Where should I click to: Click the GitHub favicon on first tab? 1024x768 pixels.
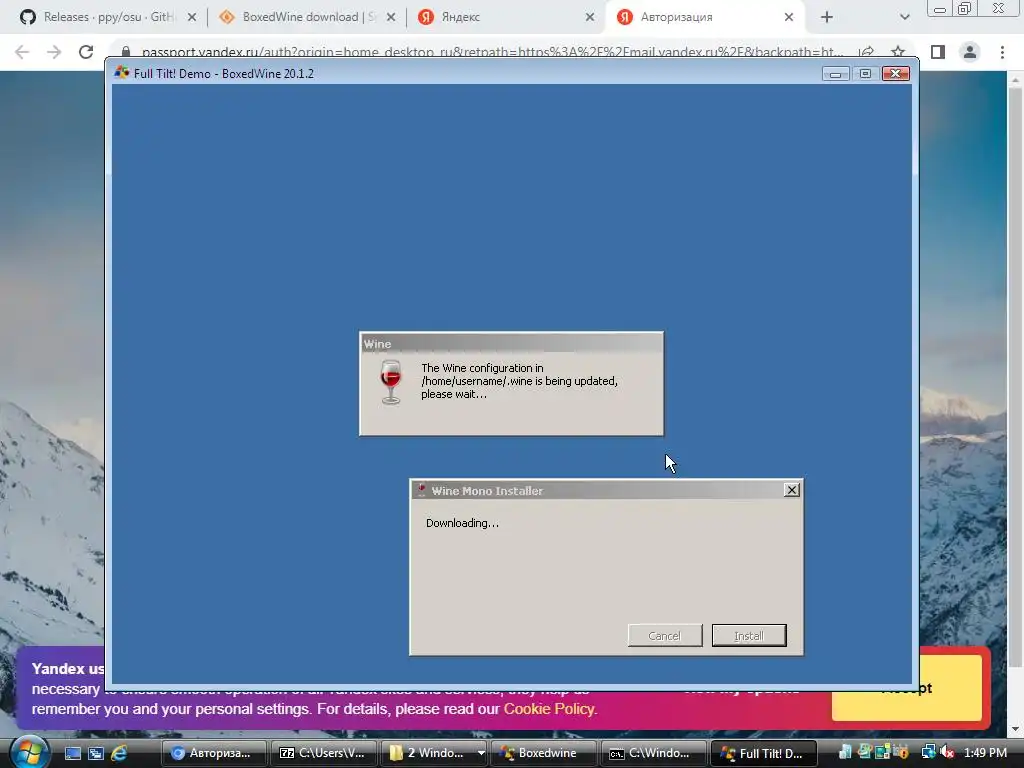pos(27,17)
